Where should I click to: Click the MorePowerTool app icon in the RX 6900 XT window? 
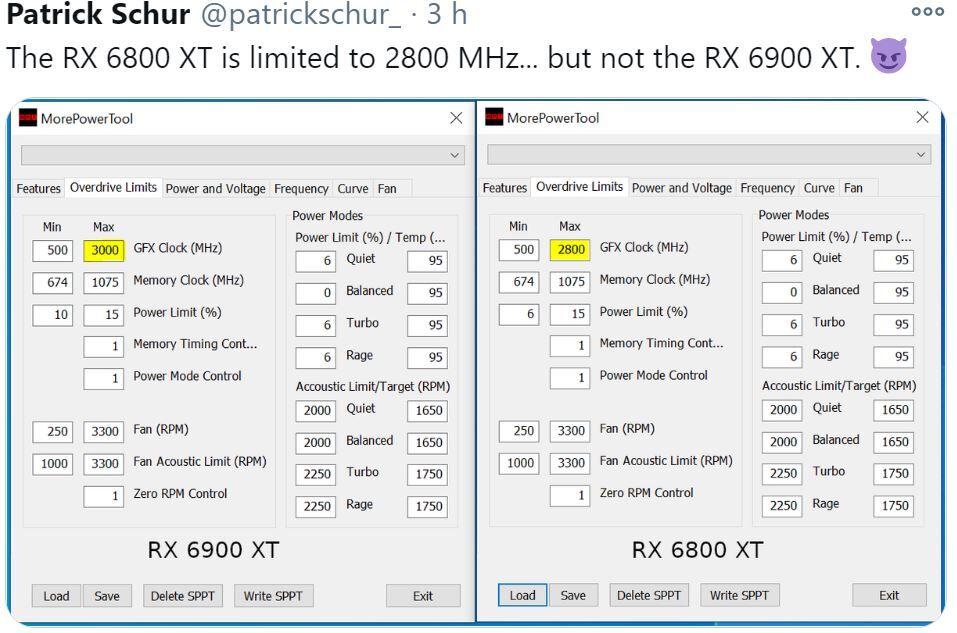click(27, 117)
